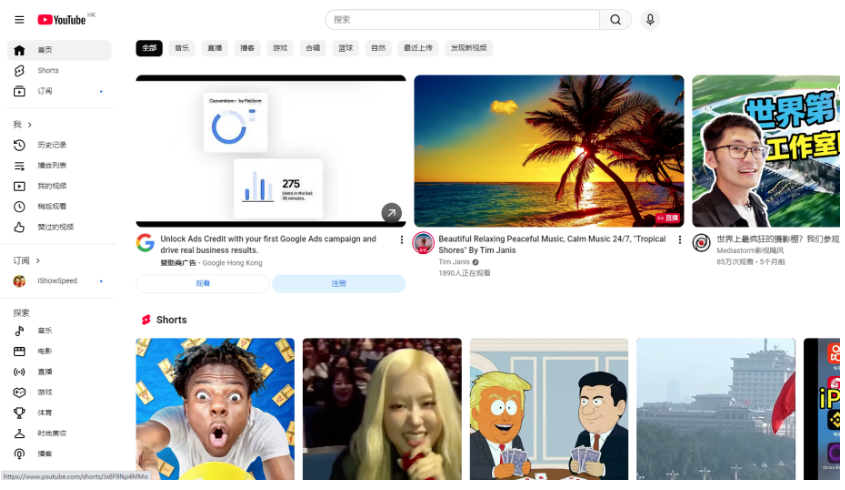Open the Google Ads dashboard thumbnail
Screen dimensions: 845x490
271,151
